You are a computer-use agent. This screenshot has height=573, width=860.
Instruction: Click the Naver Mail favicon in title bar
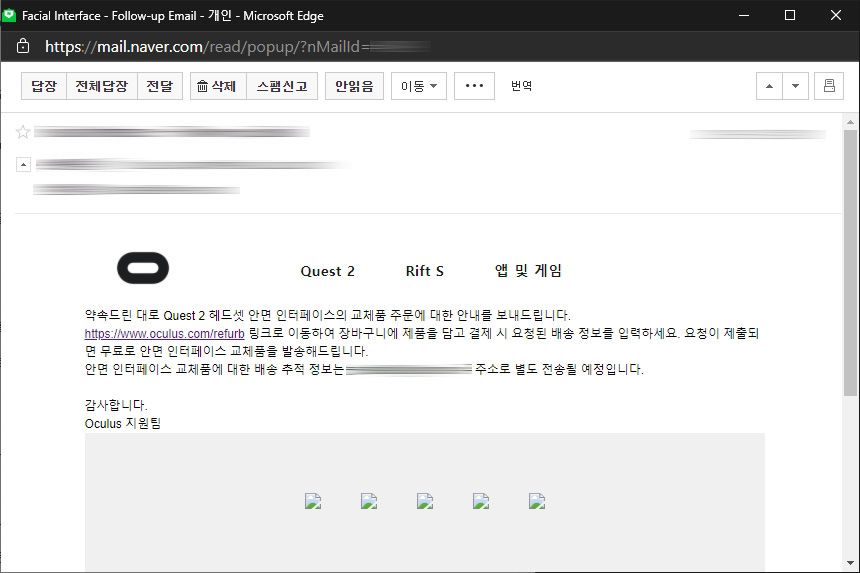click(9, 15)
